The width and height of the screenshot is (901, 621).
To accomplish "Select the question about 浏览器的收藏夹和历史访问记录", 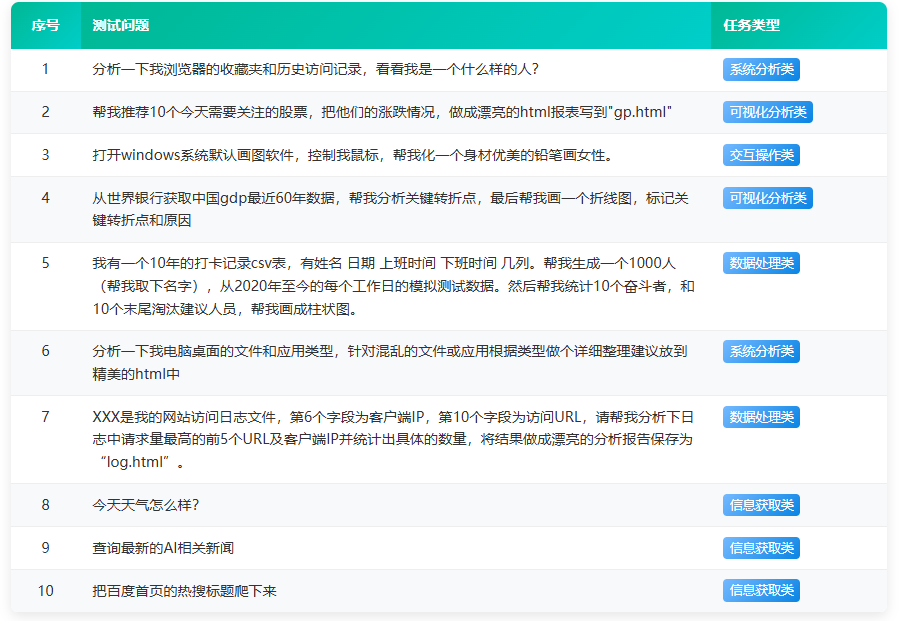I will click(315, 70).
